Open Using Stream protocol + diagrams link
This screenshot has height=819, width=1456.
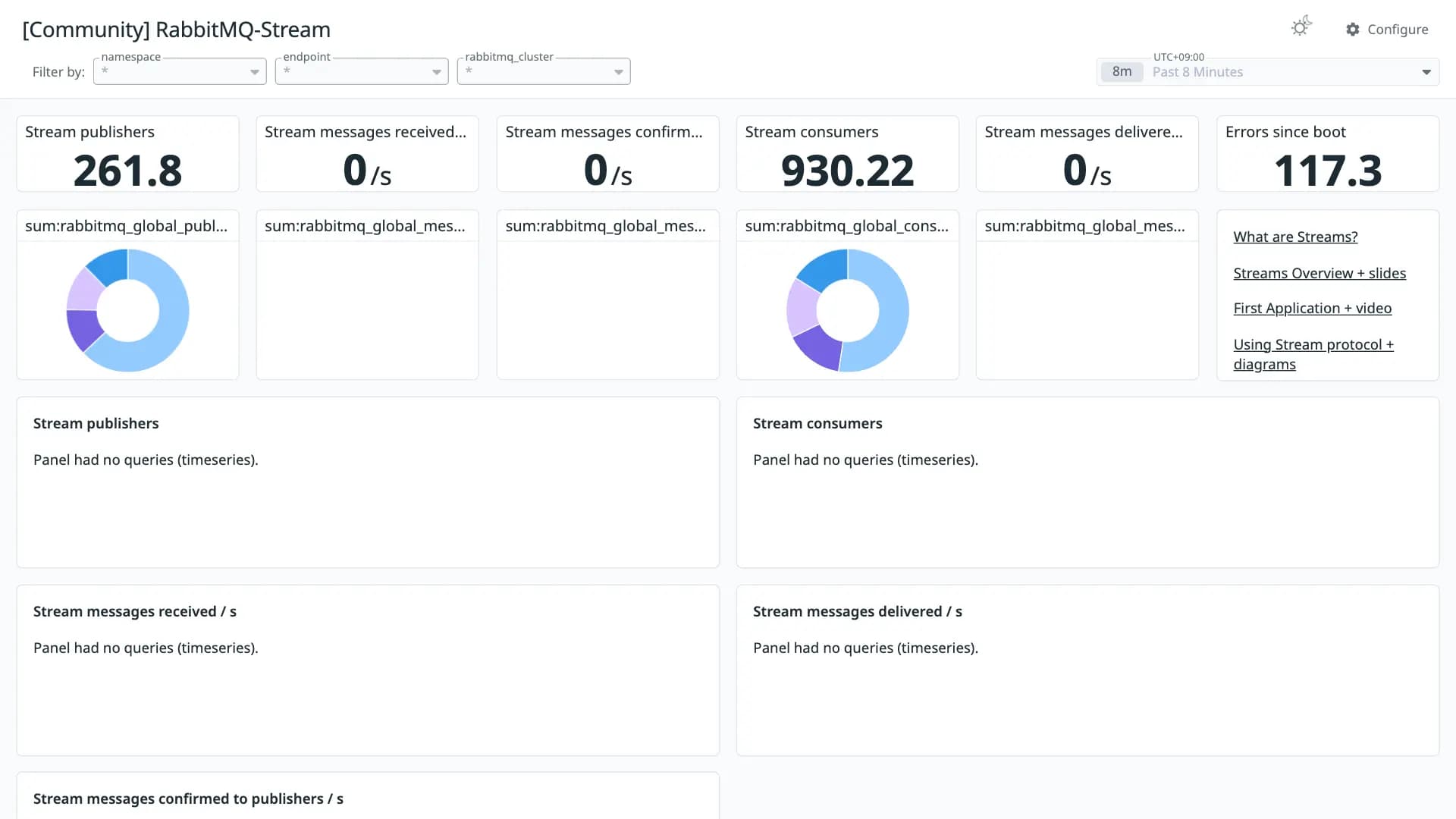point(1313,354)
